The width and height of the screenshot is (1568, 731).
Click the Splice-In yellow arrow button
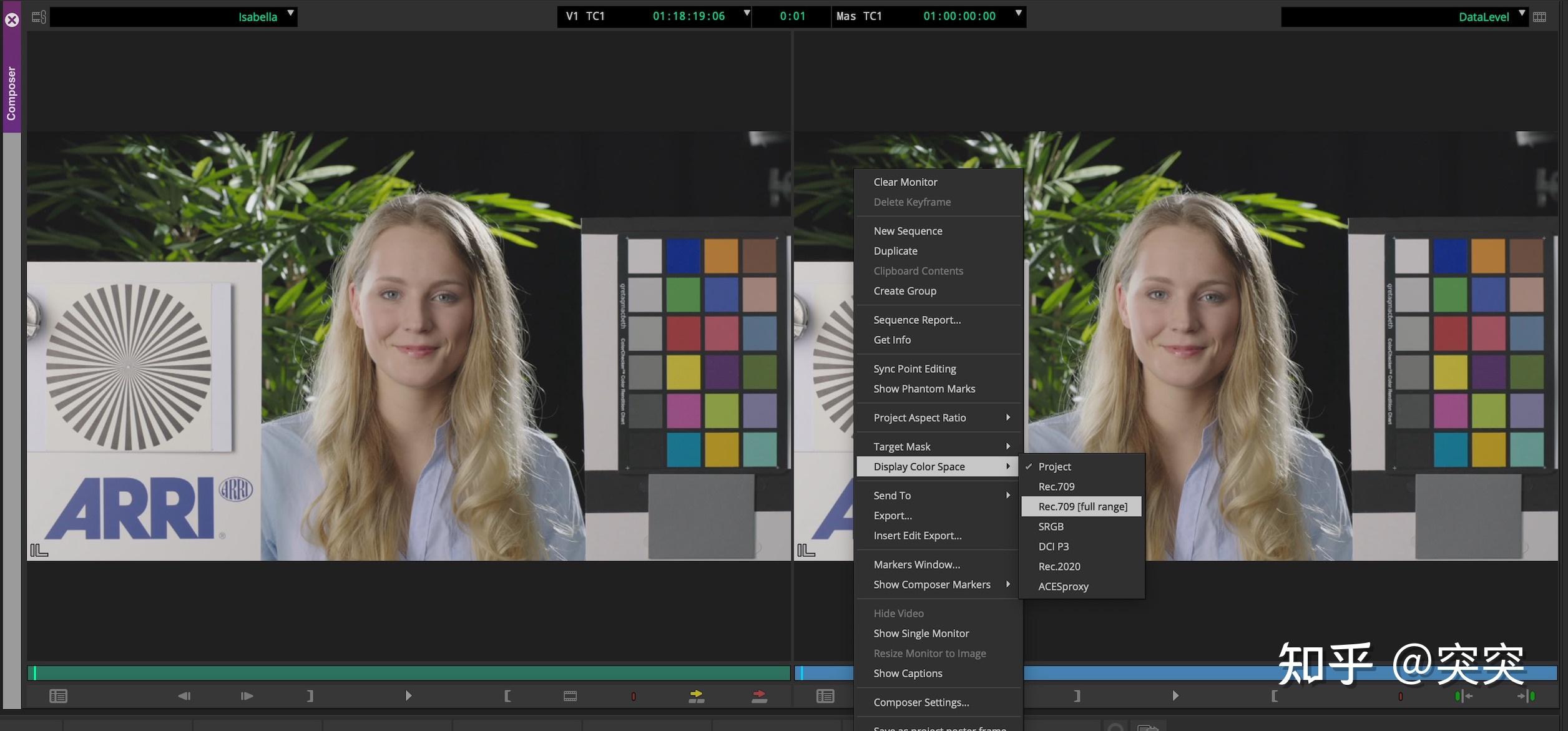coord(696,696)
